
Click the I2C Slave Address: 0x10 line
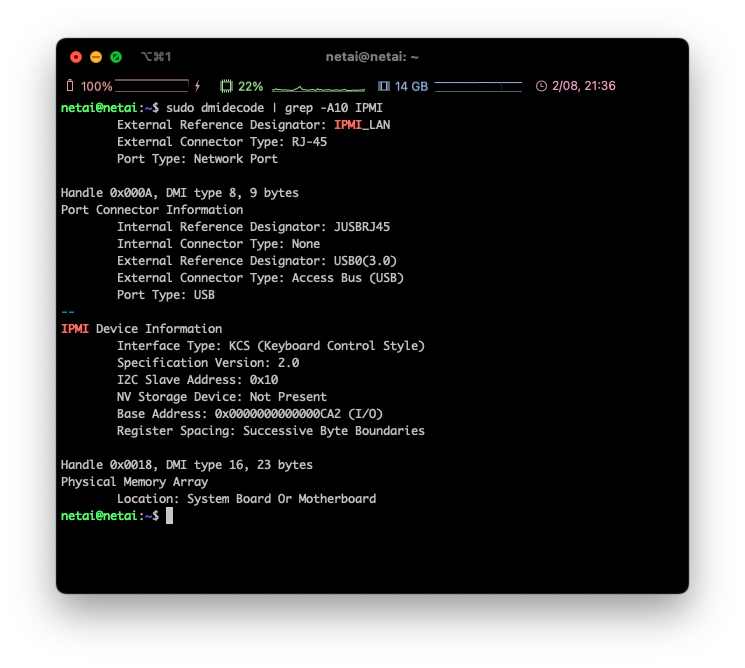197,380
